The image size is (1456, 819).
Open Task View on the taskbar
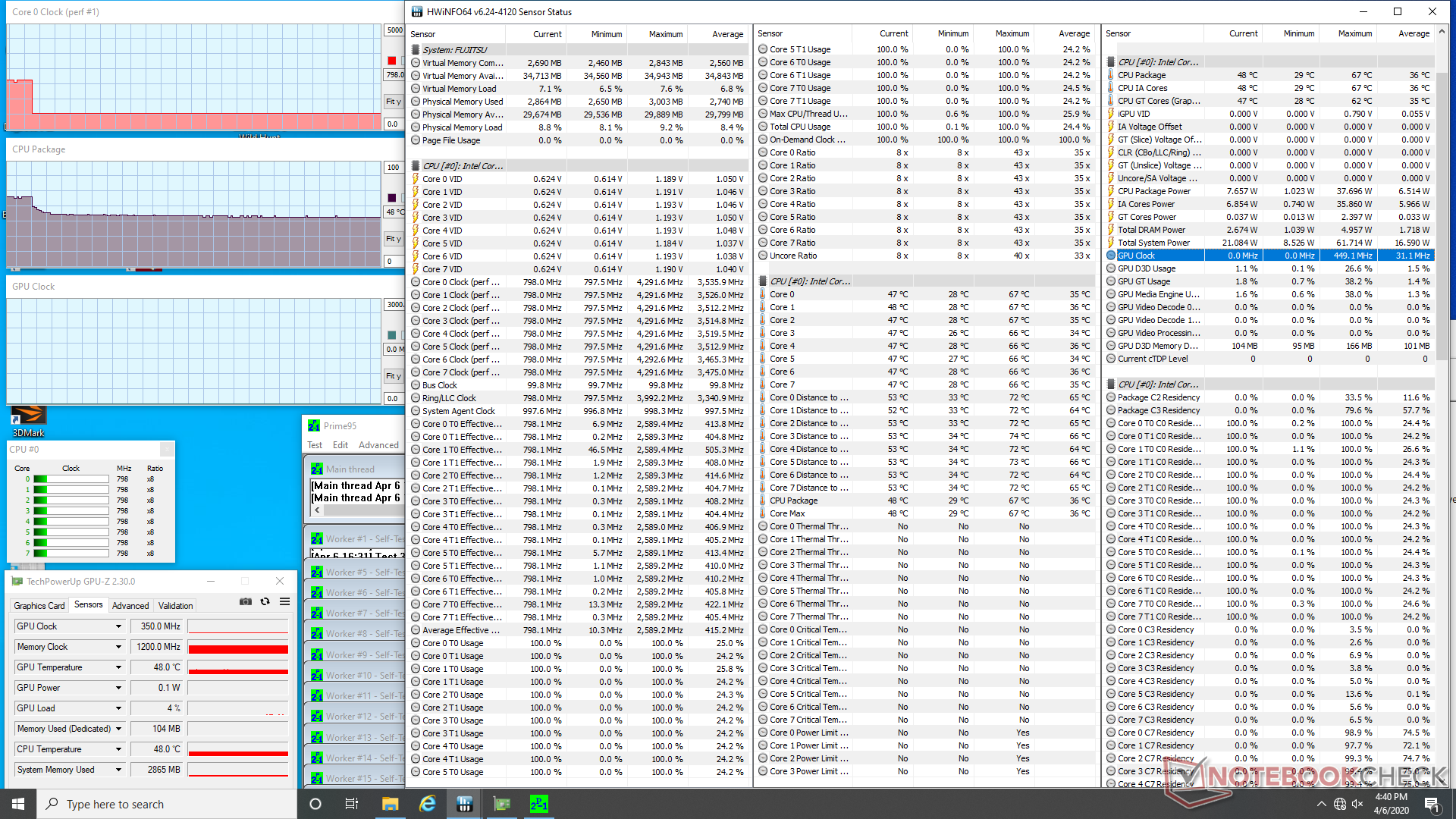coord(351,804)
